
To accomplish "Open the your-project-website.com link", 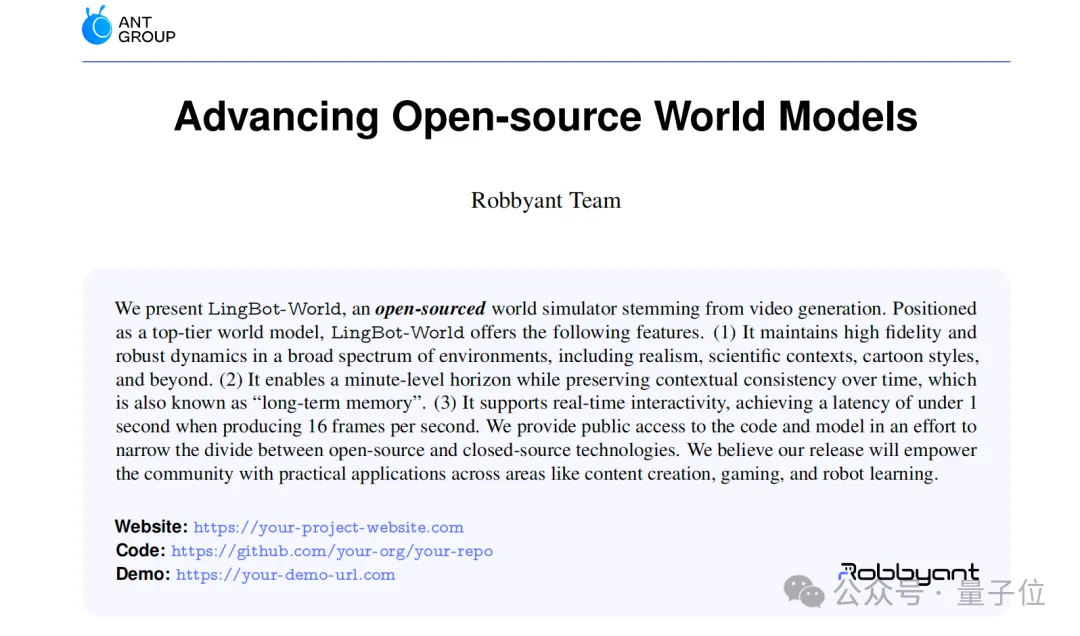I will coord(328,527).
